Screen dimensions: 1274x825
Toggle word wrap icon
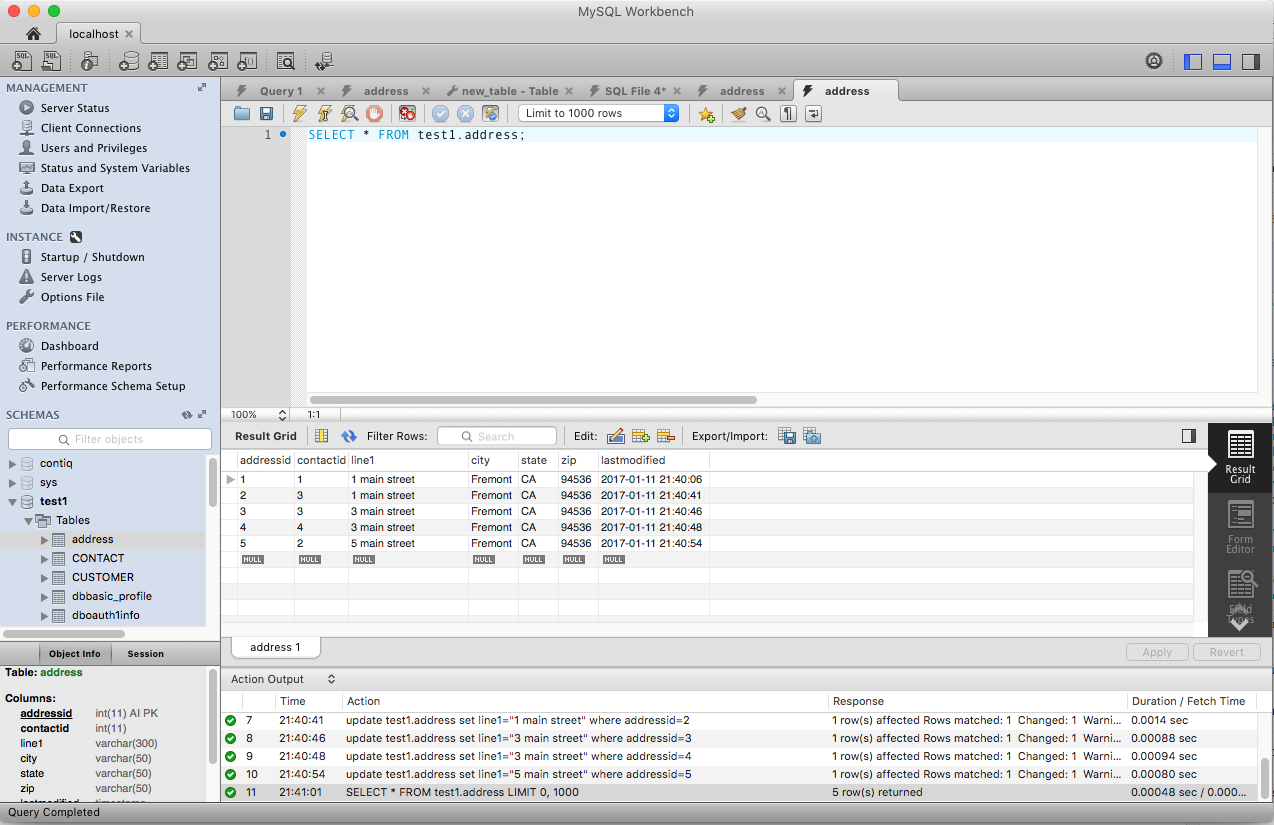[x=814, y=114]
